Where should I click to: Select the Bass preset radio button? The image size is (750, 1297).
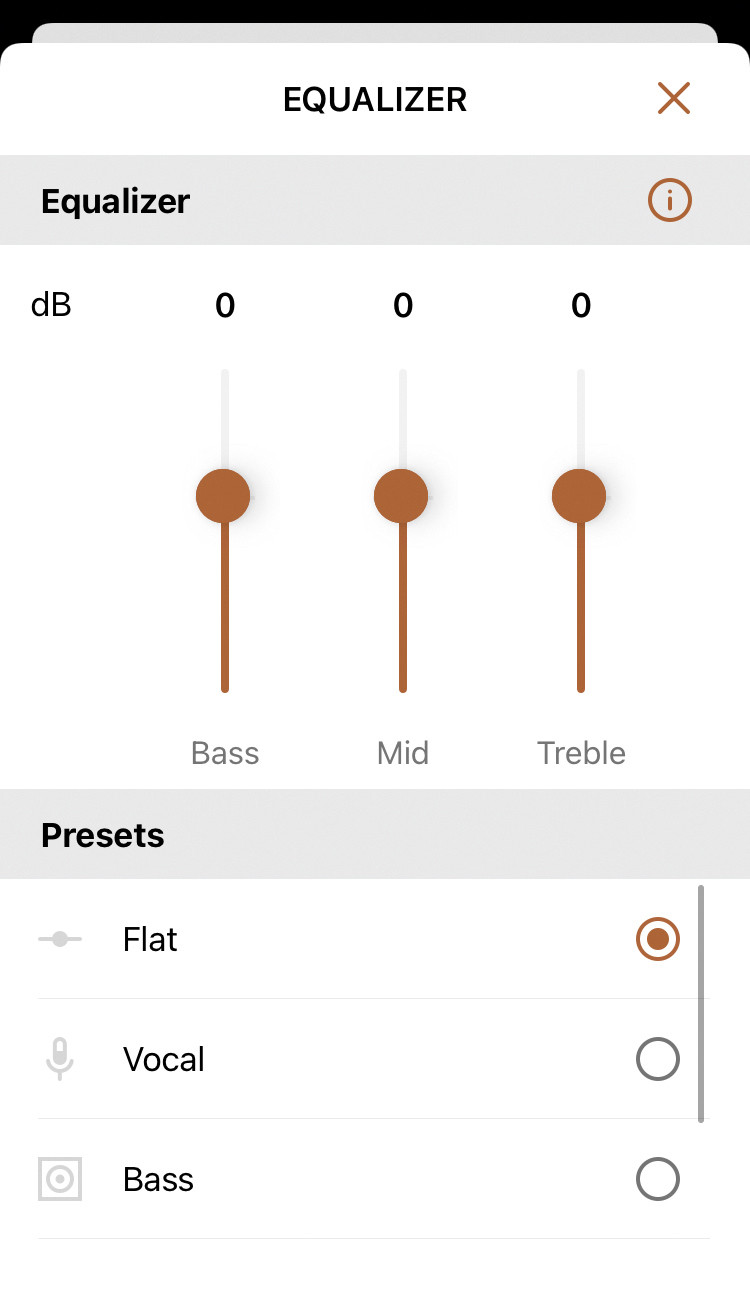coord(658,1179)
